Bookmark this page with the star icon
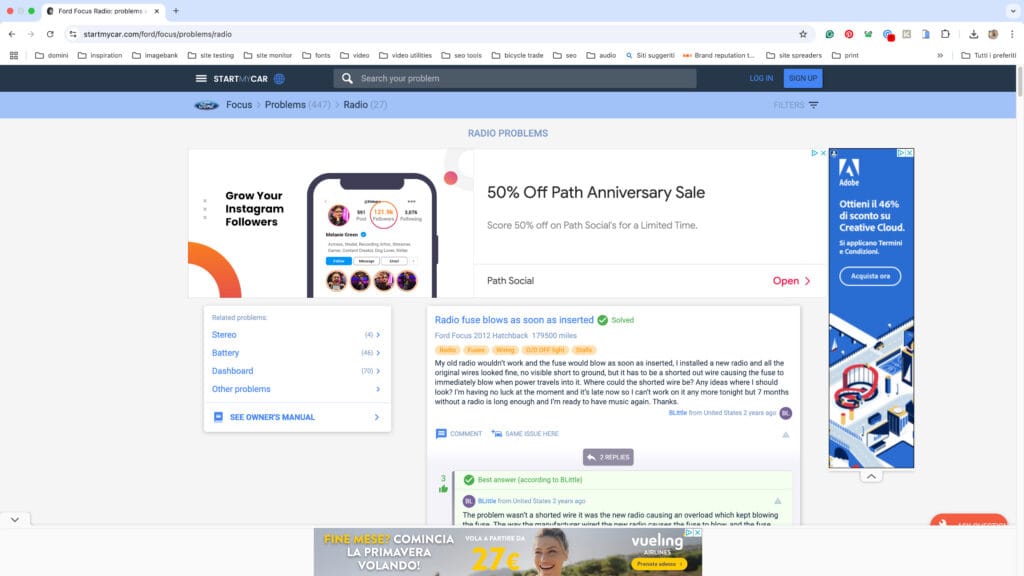This screenshot has width=1024, height=576. coord(802,34)
